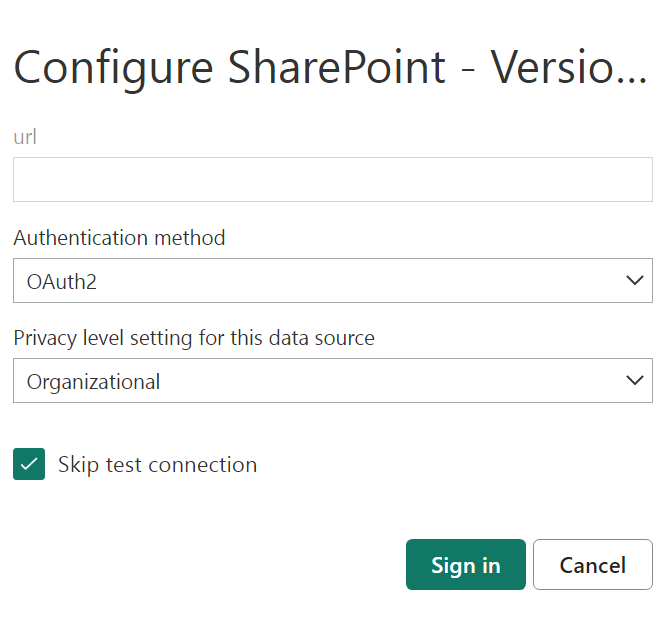Screen dimensions: 658x617
Task: Click the 'Configure SharePoint' dialog title
Action: (x=229, y=68)
